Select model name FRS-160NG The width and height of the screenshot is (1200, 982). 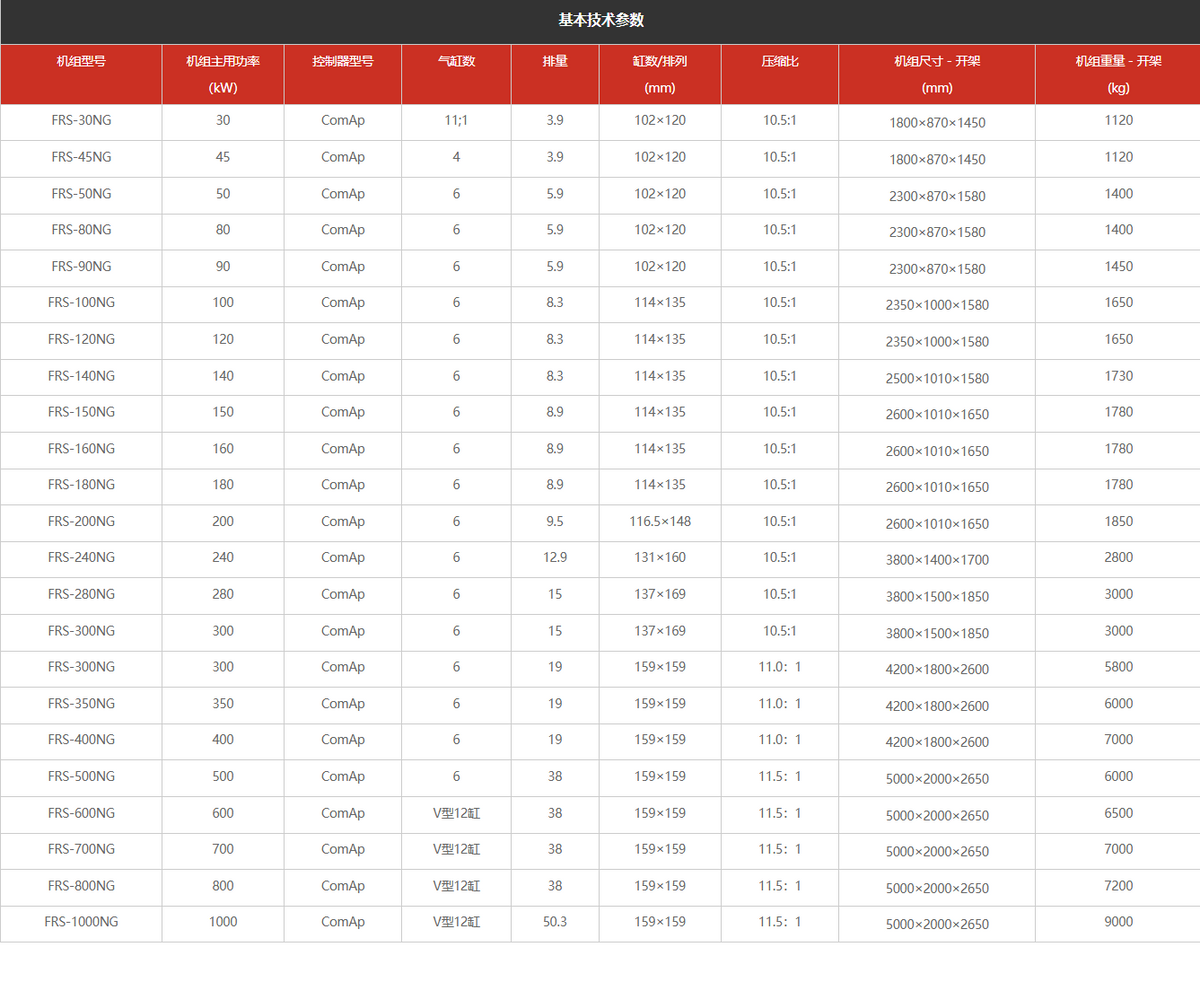pos(81,449)
